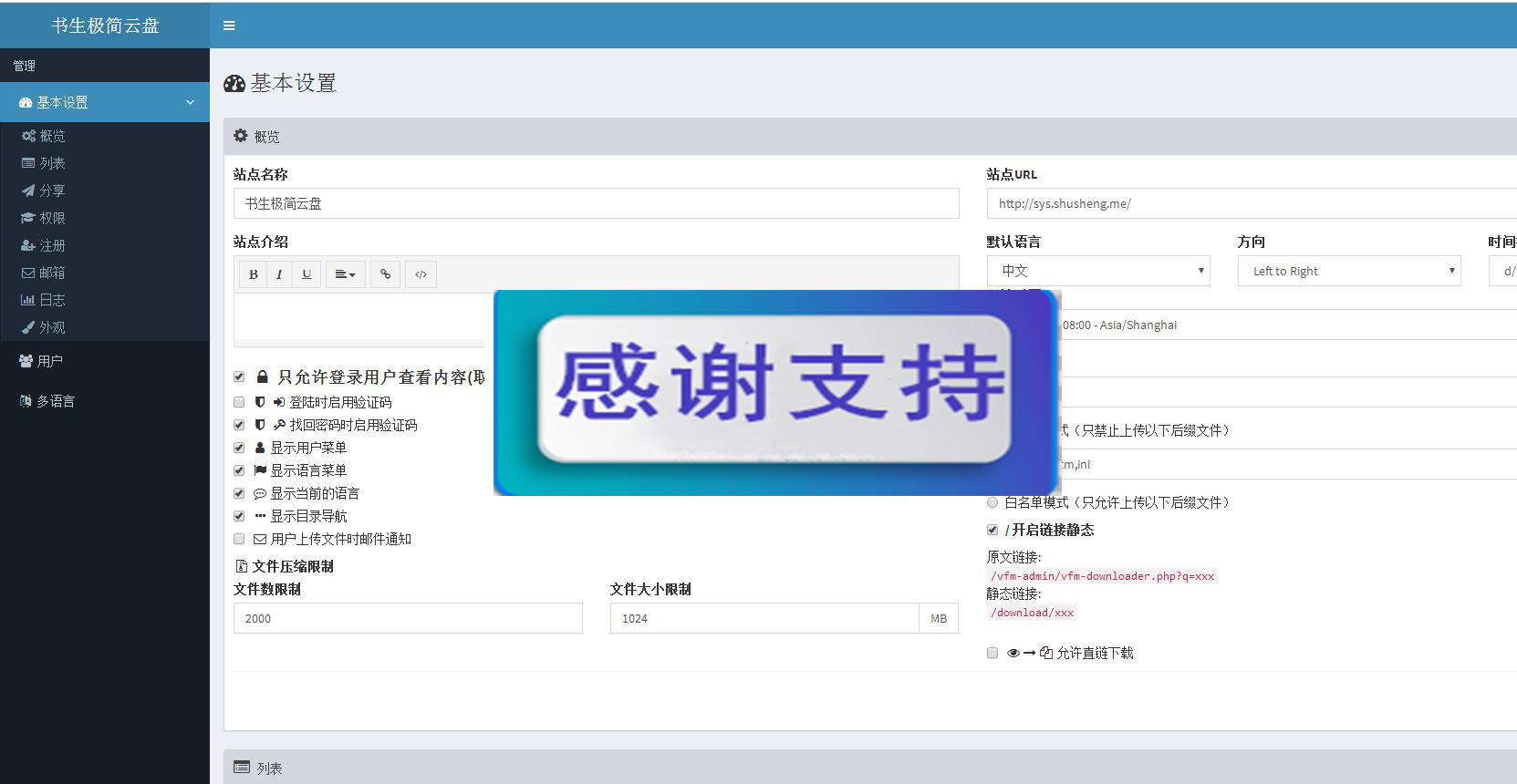Select 白名单模式 radio button
The image size is (1517, 784).
click(x=992, y=502)
